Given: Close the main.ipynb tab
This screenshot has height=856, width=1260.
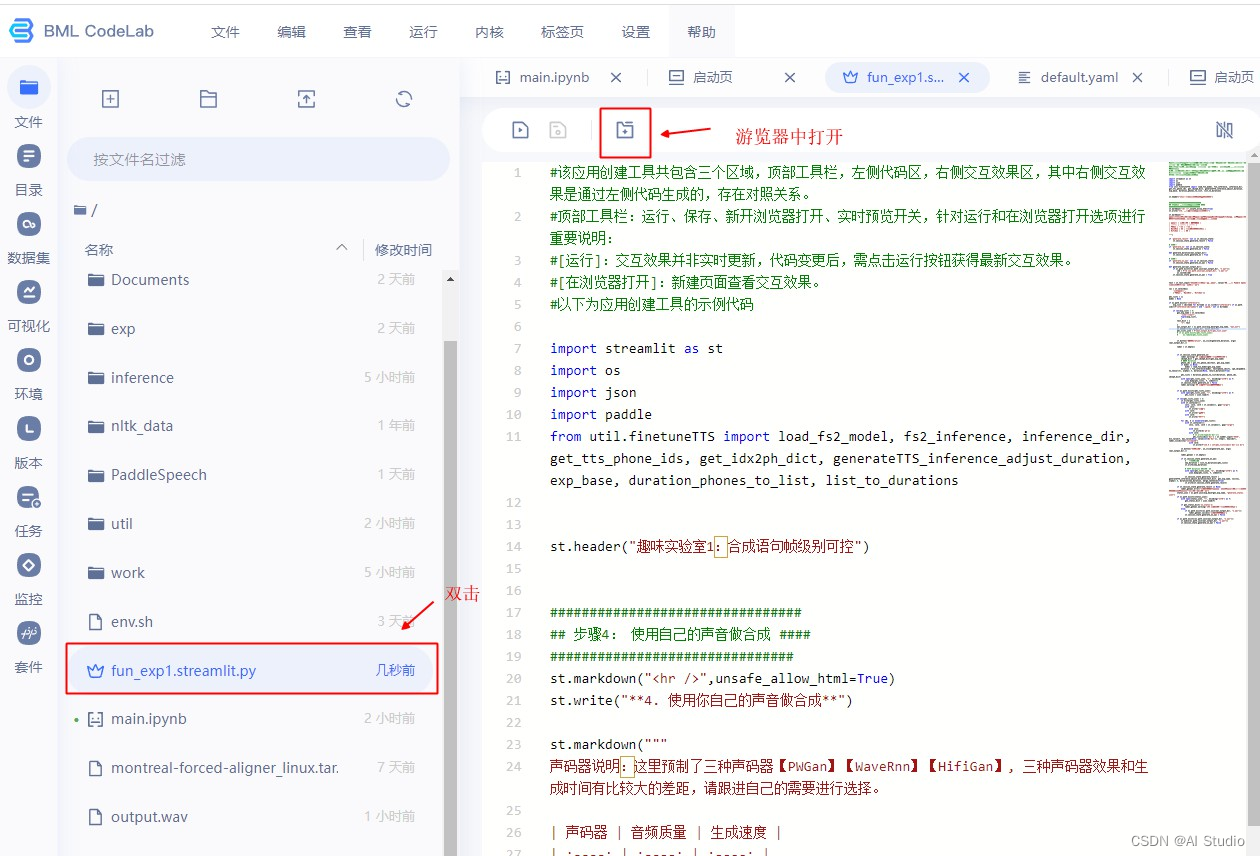Looking at the screenshot, I should (x=616, y=77).
